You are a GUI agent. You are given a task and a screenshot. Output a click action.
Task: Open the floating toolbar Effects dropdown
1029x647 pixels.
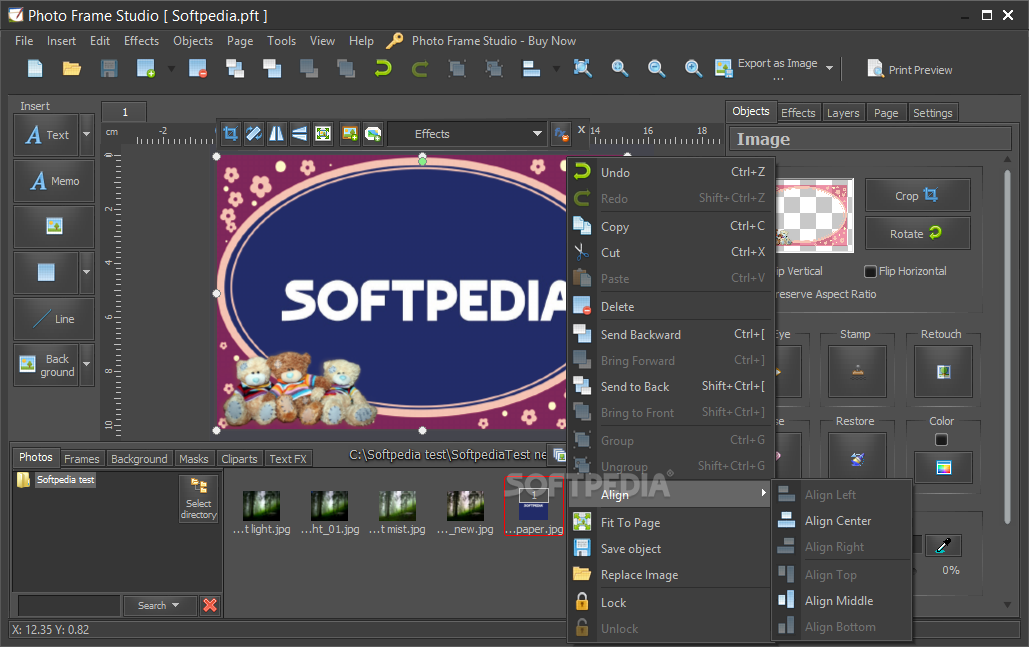[x=467, y=134]
